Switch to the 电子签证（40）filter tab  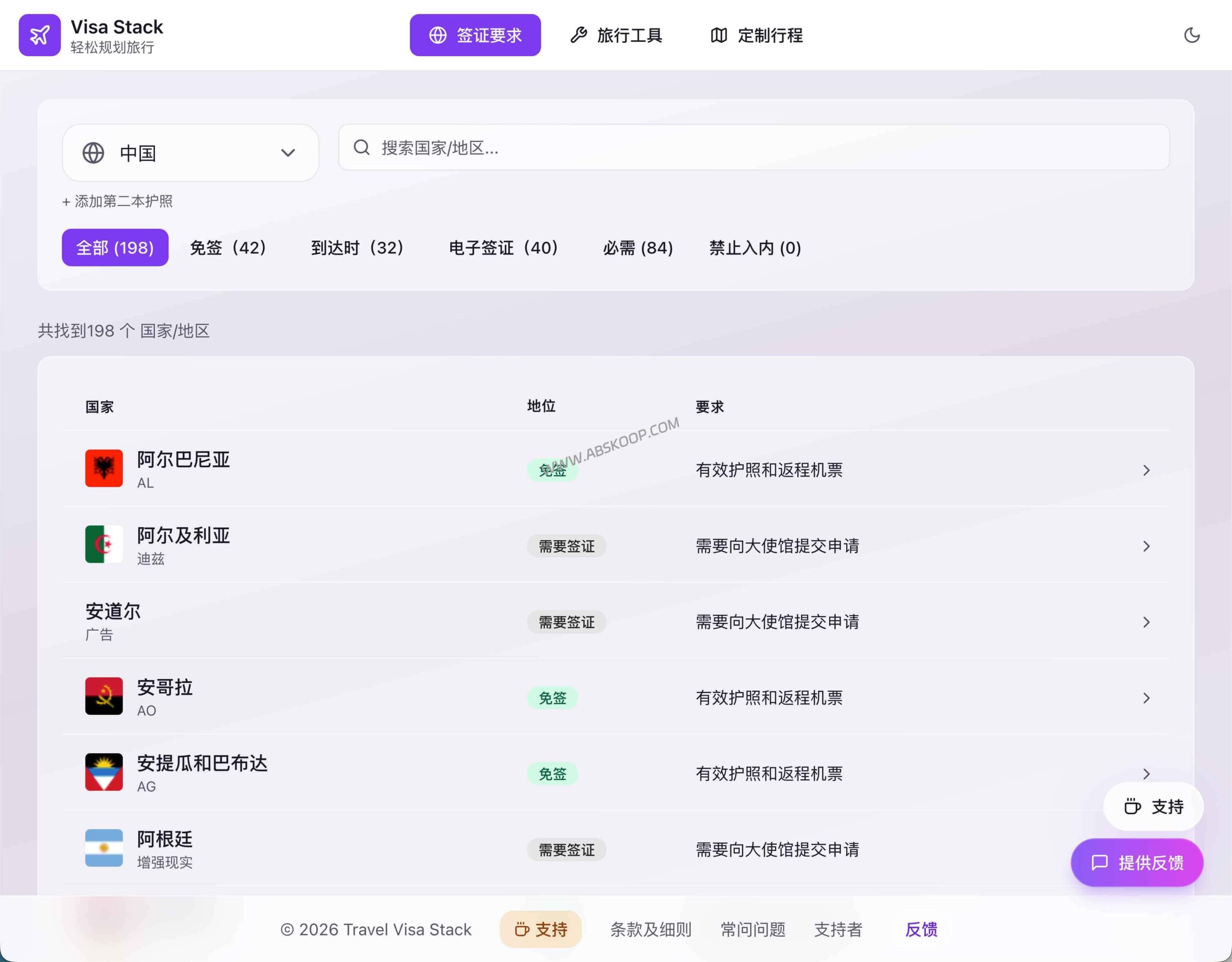tap(503, 248)
